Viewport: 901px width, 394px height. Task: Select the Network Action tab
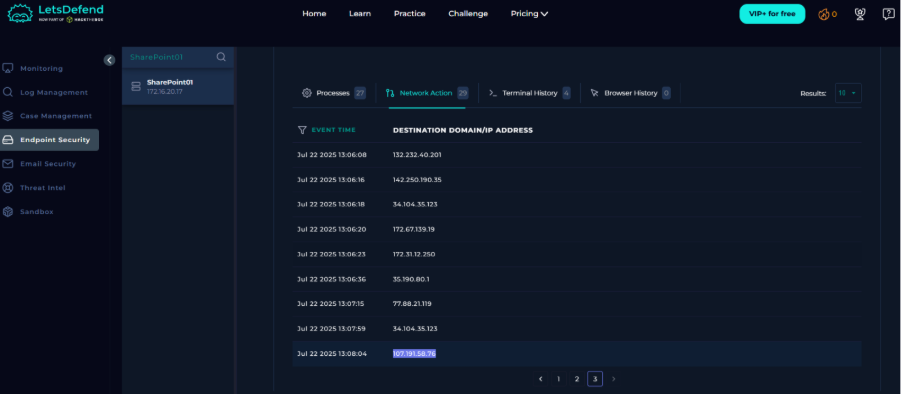click(427, 93)
